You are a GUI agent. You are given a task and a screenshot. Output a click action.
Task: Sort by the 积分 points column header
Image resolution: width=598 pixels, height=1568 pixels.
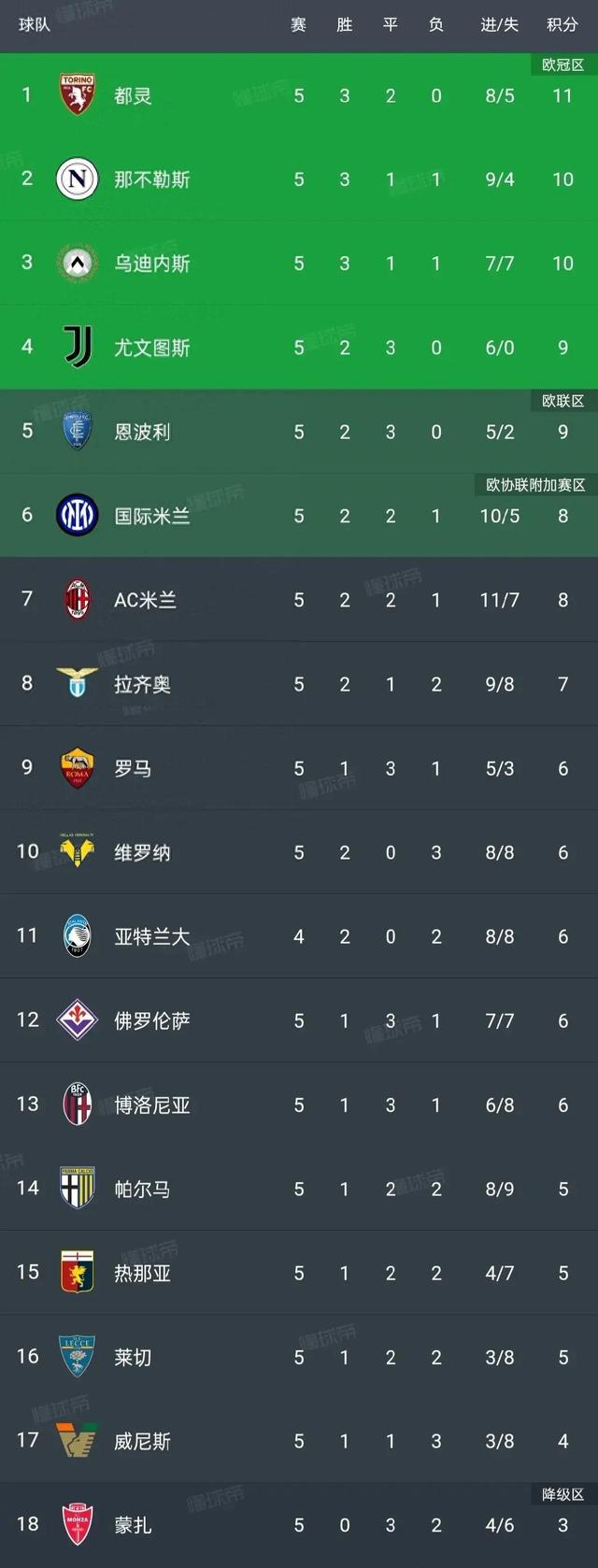562,25
